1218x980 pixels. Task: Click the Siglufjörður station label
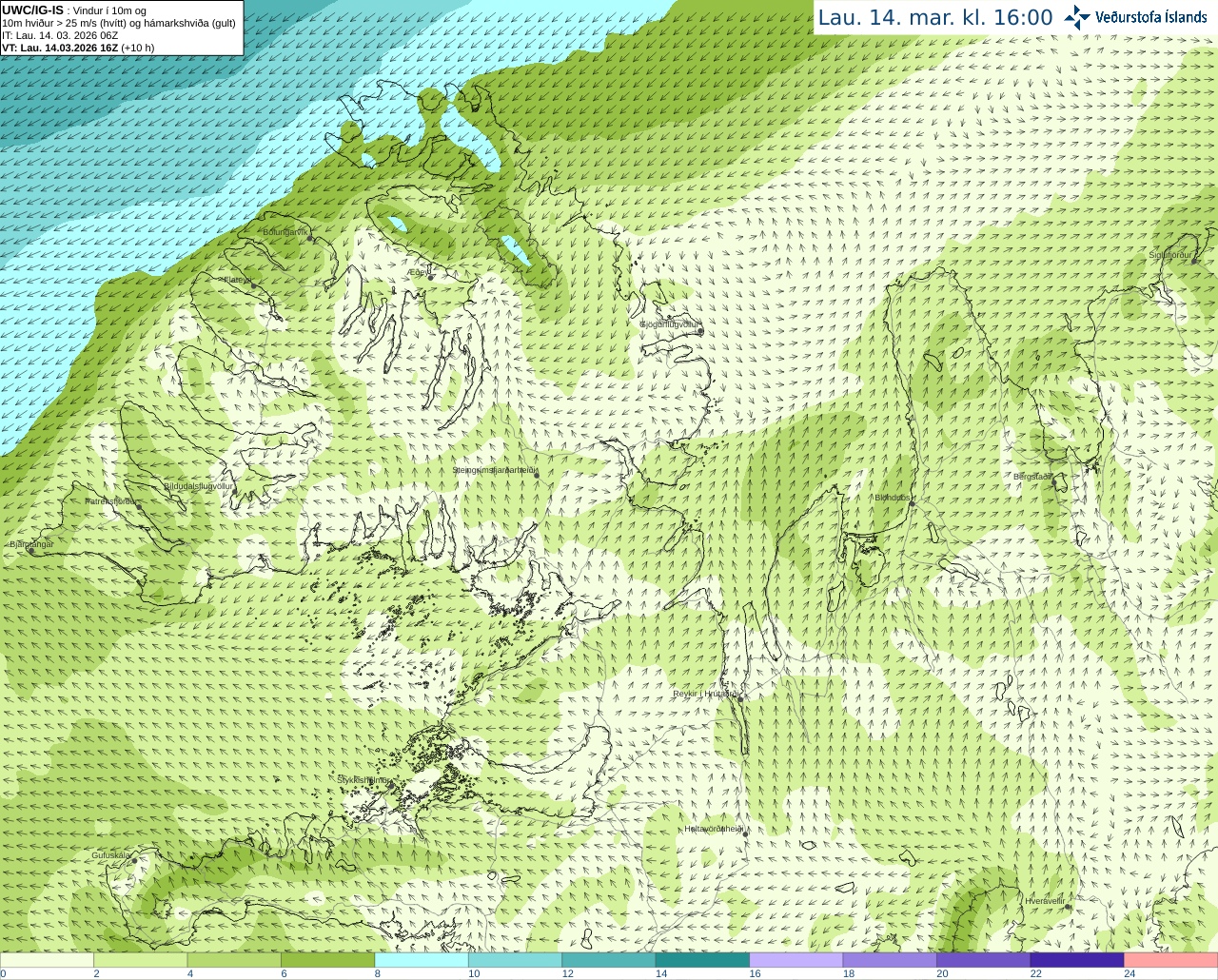pyautogui.click(x=1169, y=255)
